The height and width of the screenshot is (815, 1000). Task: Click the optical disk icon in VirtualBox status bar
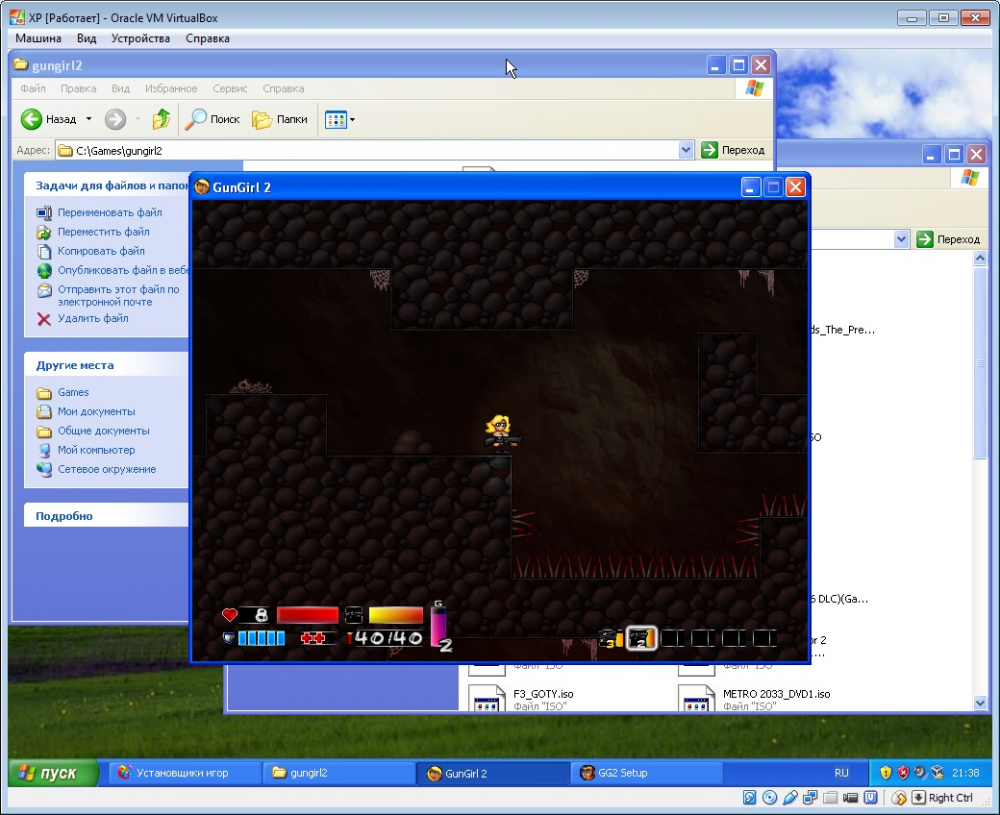[769, 797]
